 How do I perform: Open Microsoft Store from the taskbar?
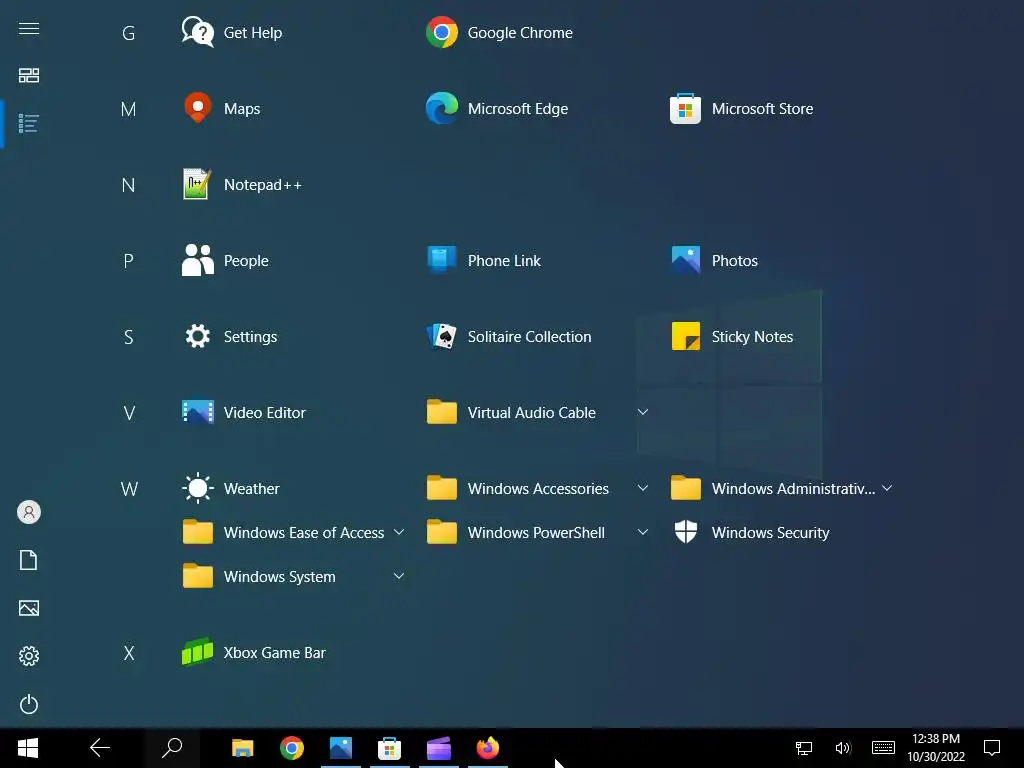point(389,748)
